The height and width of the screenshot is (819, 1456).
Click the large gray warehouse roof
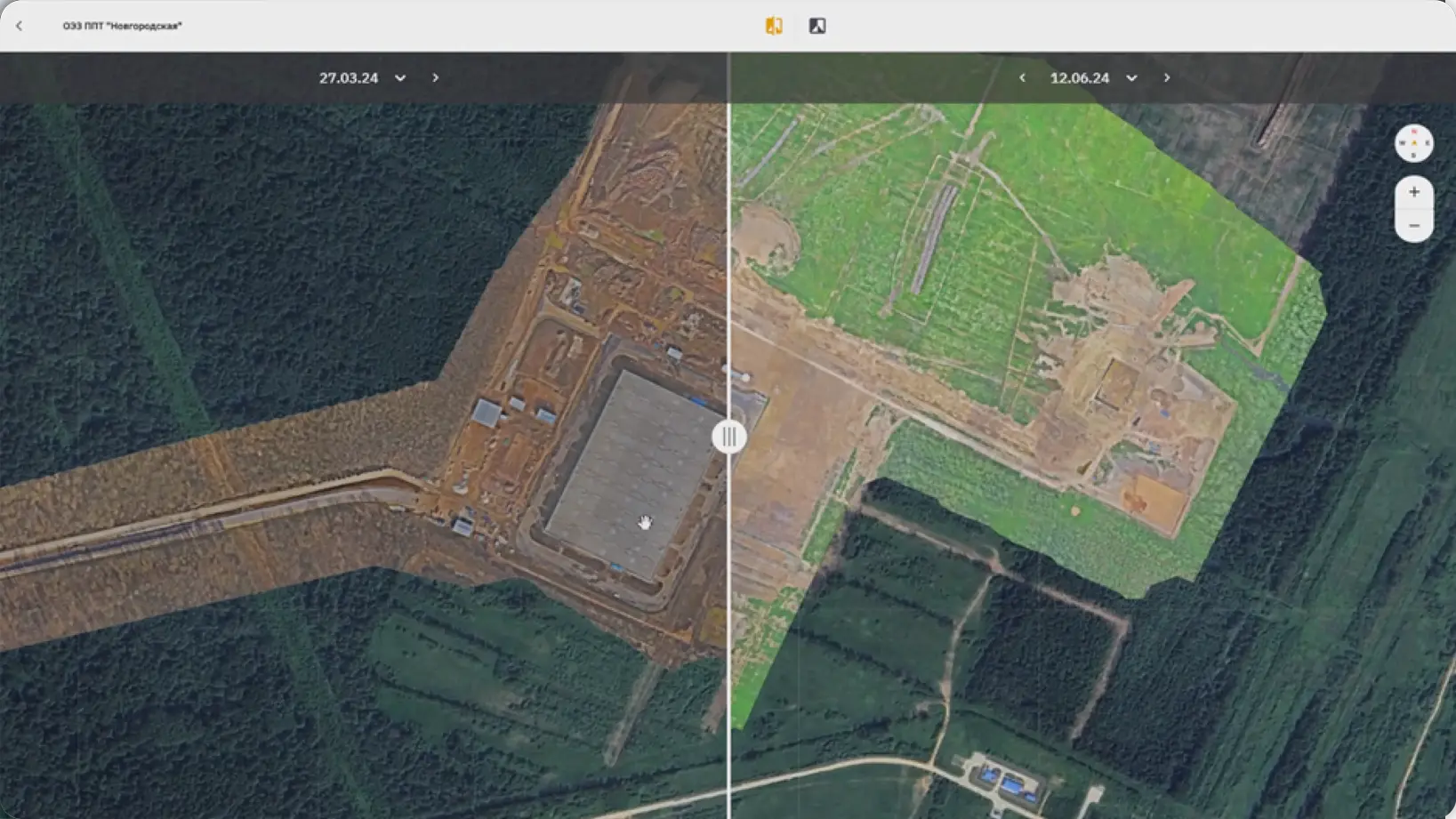tap(631, 471)
